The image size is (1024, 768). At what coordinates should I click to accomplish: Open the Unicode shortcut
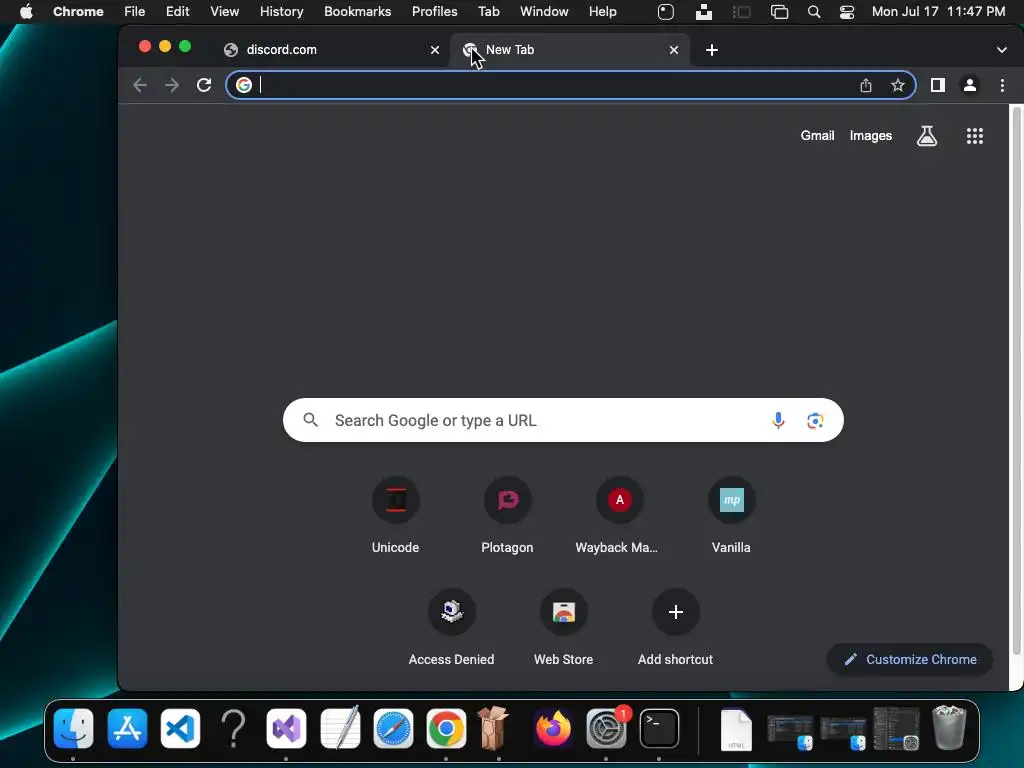[395, 516]
